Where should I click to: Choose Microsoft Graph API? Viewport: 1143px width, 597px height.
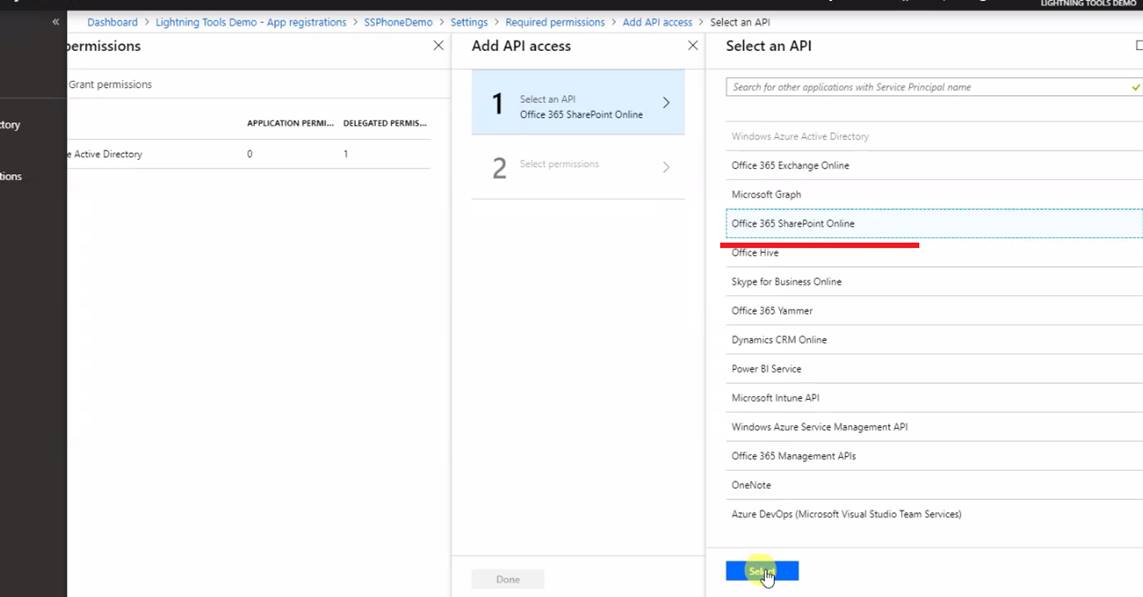coord(935,195)
